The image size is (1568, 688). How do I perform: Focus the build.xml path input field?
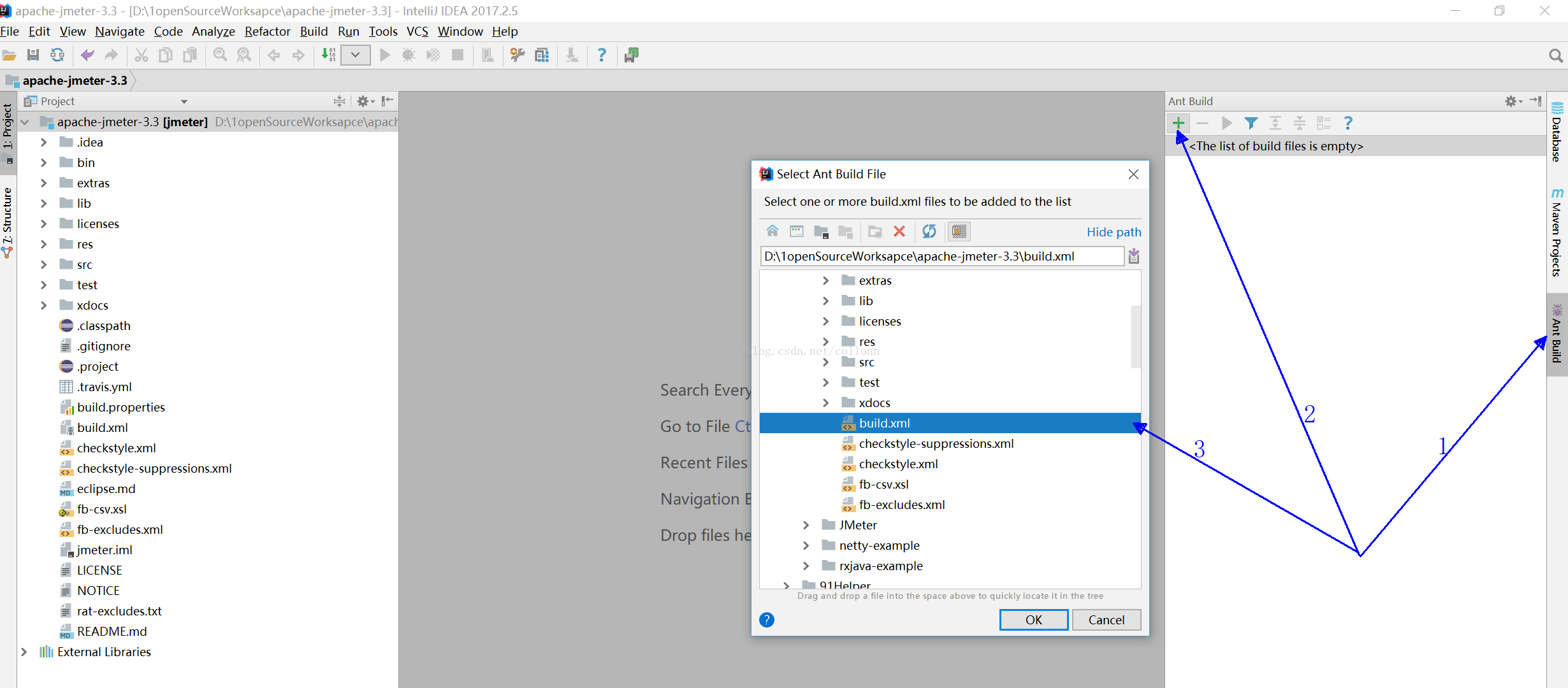click(x=942, y=256)
